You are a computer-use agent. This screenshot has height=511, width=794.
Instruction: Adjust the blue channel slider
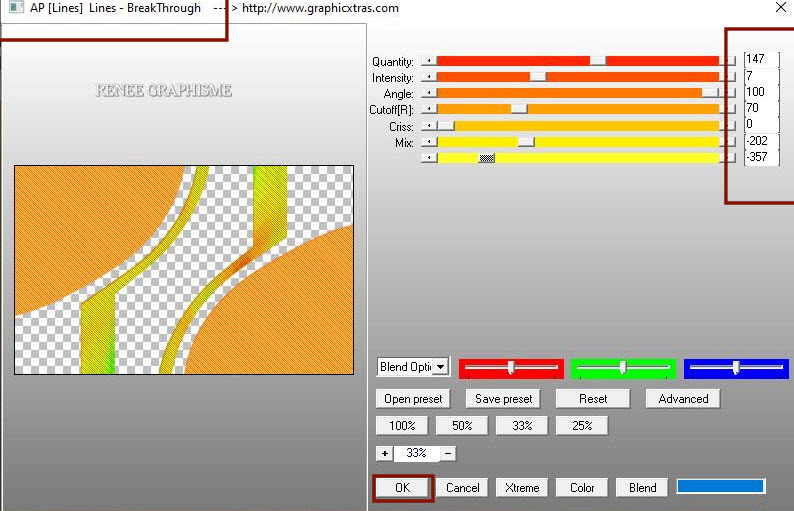pyautogui.click(x=736, y=367)
